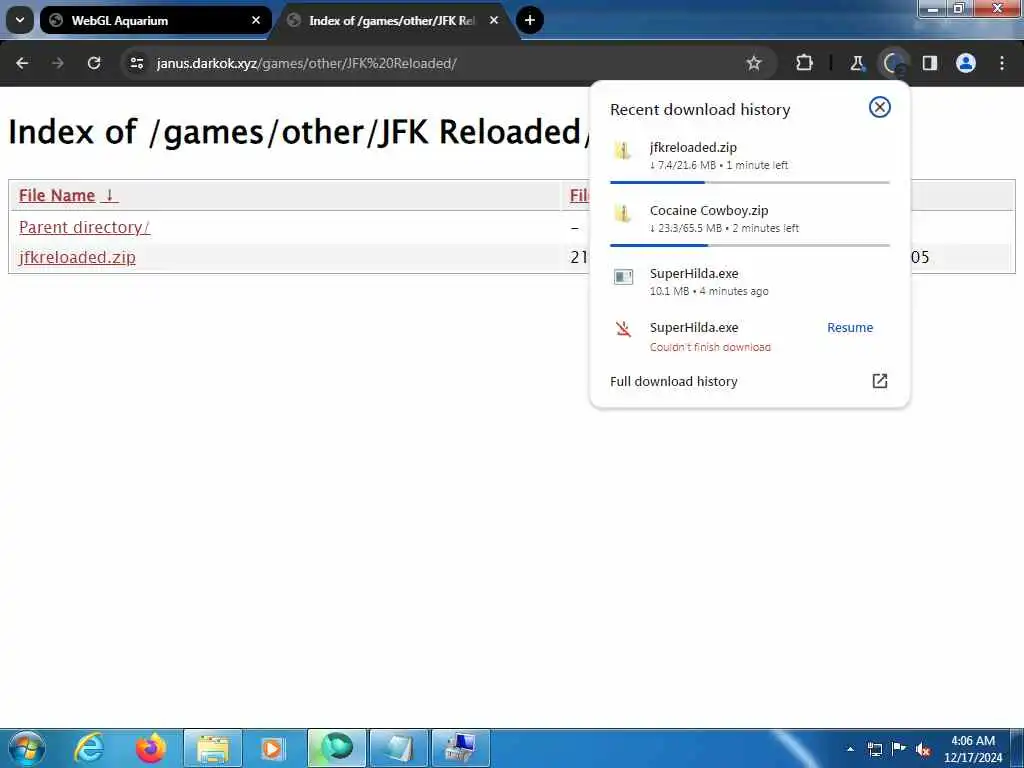The width and height of the screenshot is (1024, 768).
Task: Open the side panel icon
Action: click(x=930, y=63)
